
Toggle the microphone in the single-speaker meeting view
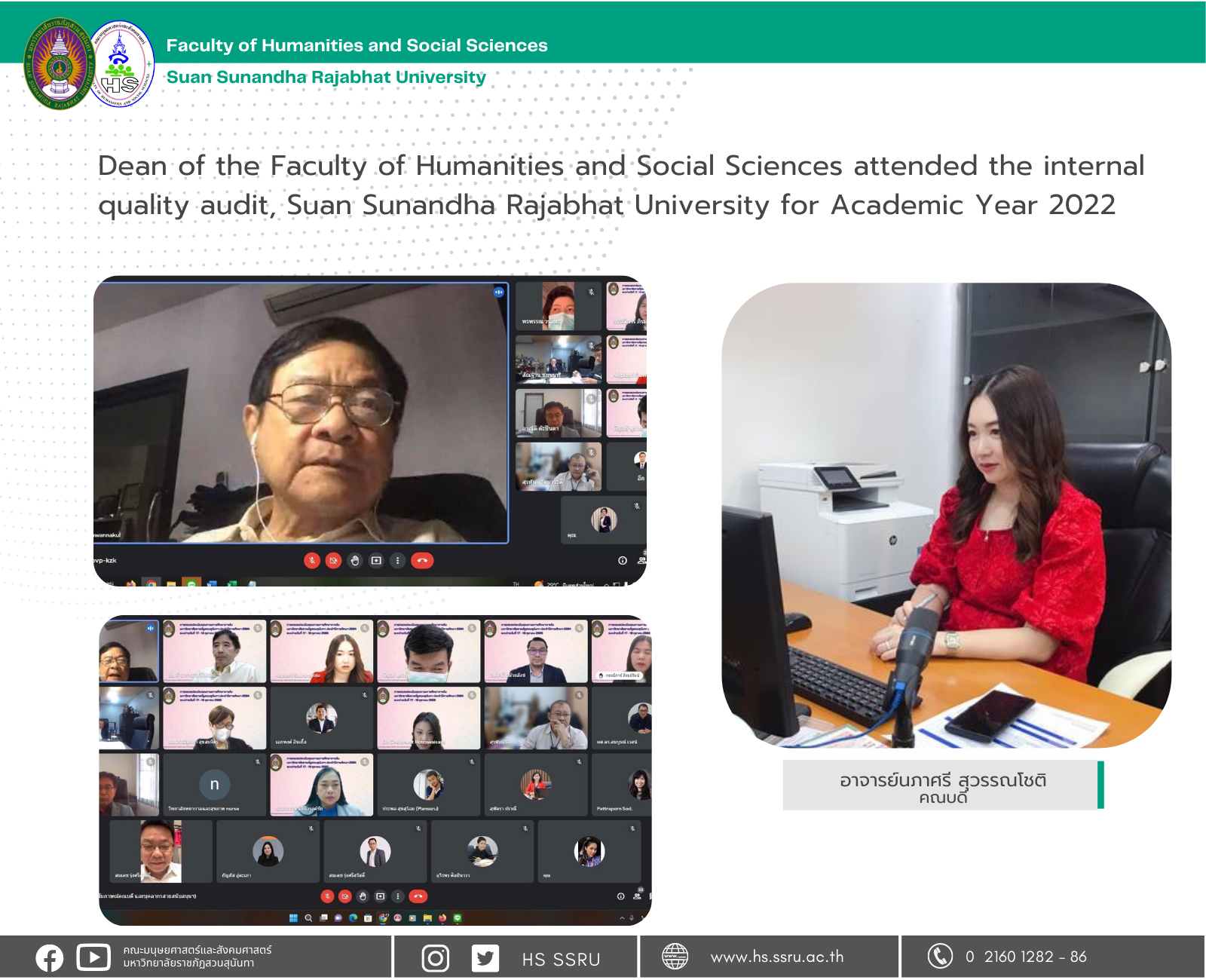pos(312,561)
